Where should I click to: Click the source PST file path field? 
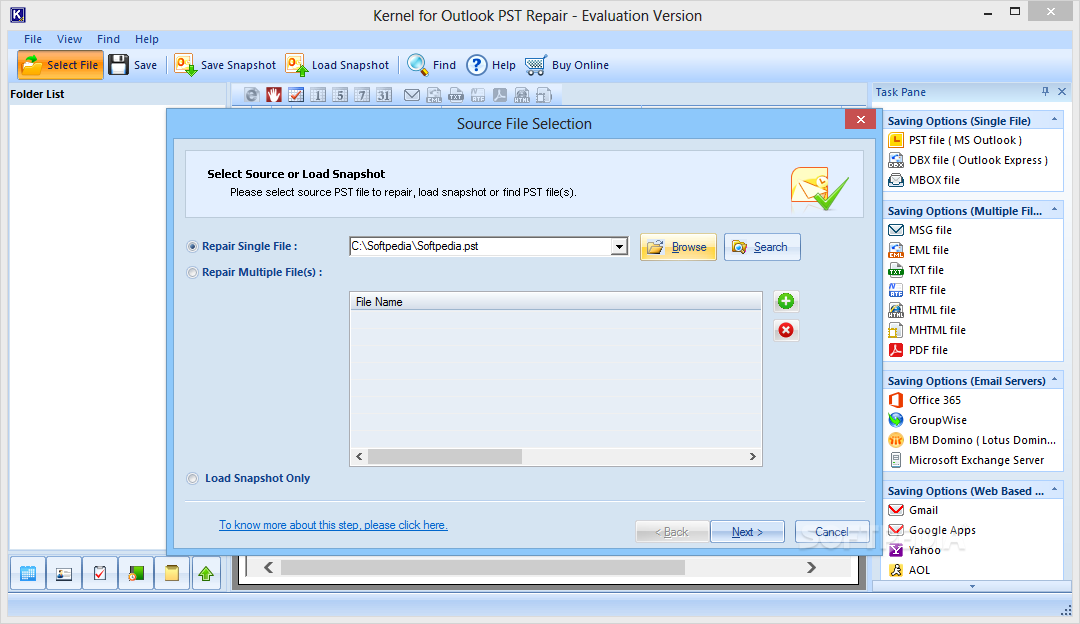pyautogui.click(x=480, y=247)
